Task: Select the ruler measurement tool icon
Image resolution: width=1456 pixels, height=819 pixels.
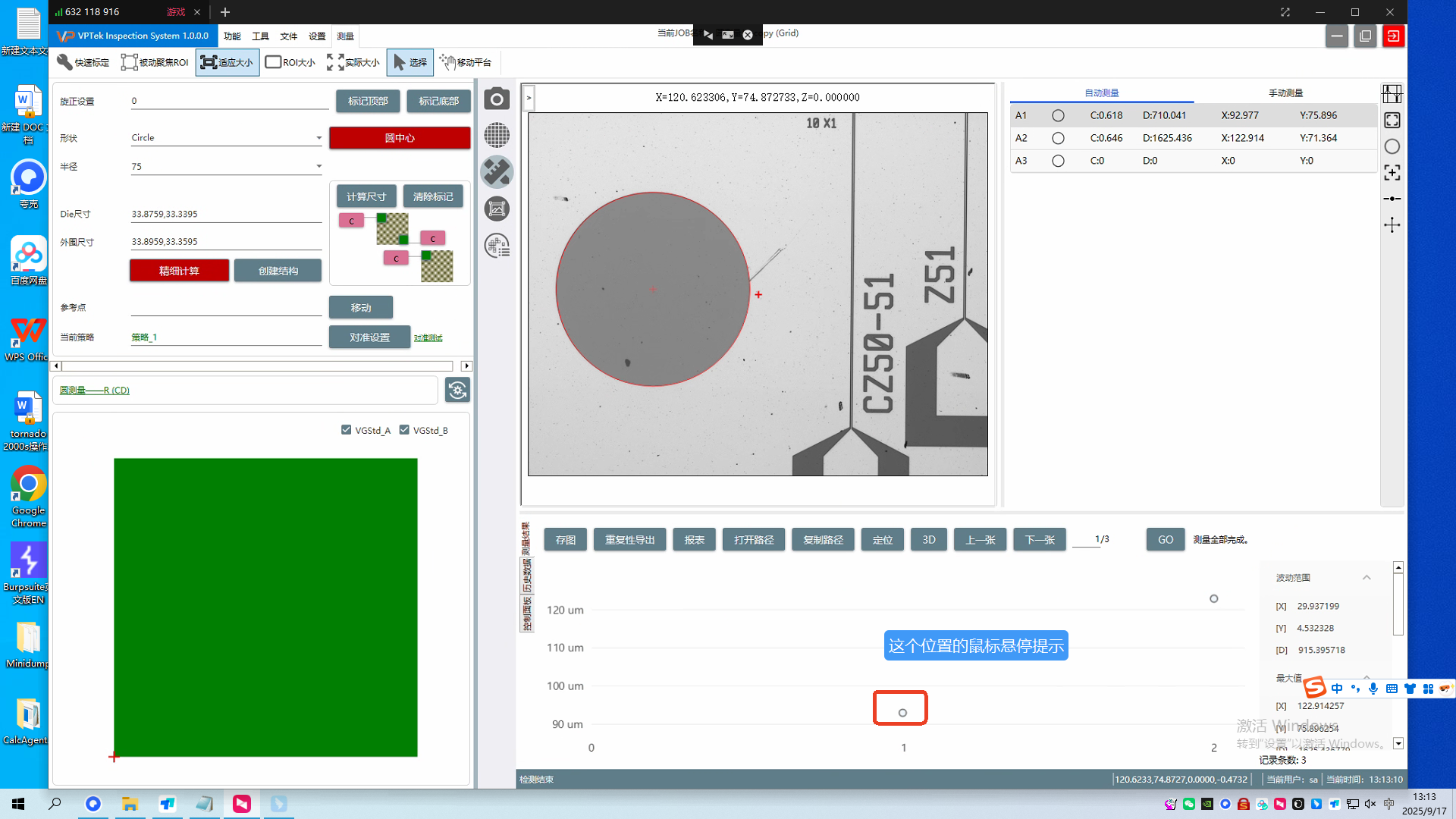Action: coord(497,172)
